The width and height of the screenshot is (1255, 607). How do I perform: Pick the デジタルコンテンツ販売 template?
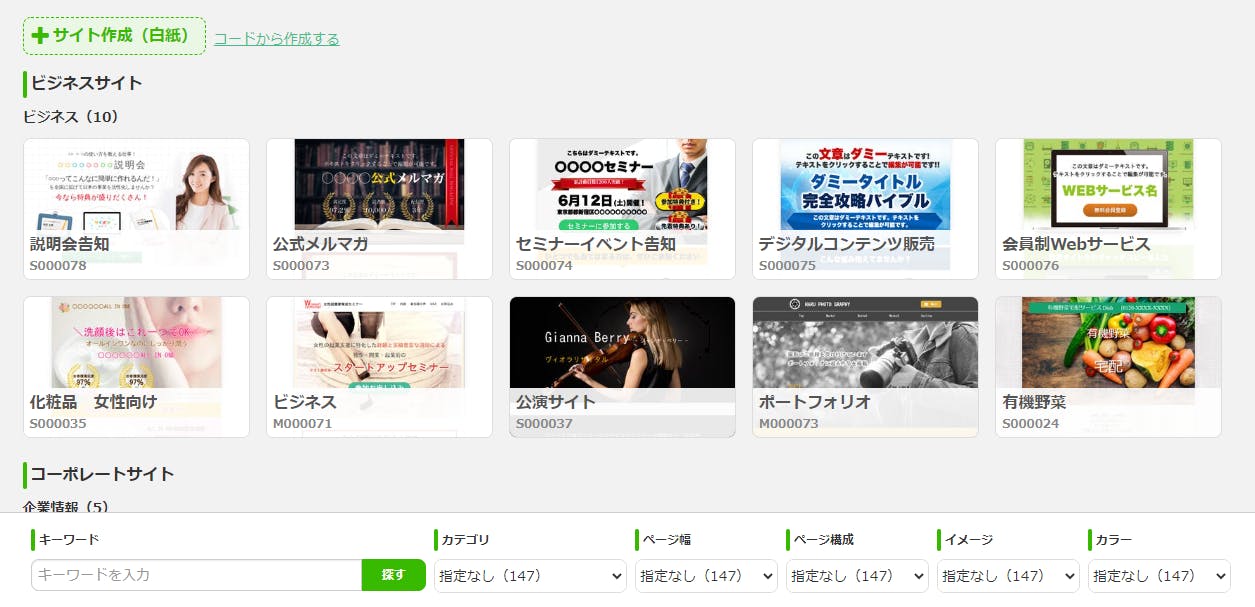point(865,208)
